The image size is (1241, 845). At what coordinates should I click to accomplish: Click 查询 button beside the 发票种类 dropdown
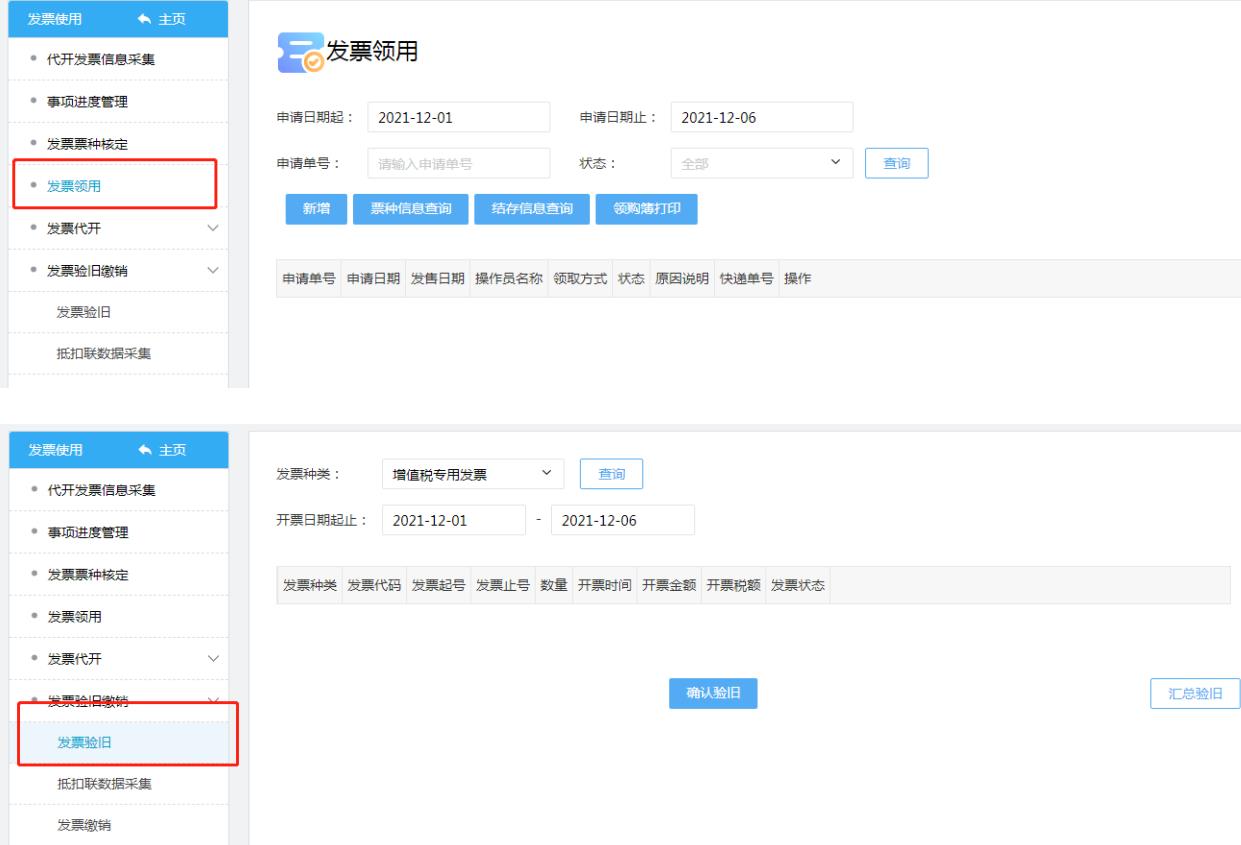pos(611,474)
